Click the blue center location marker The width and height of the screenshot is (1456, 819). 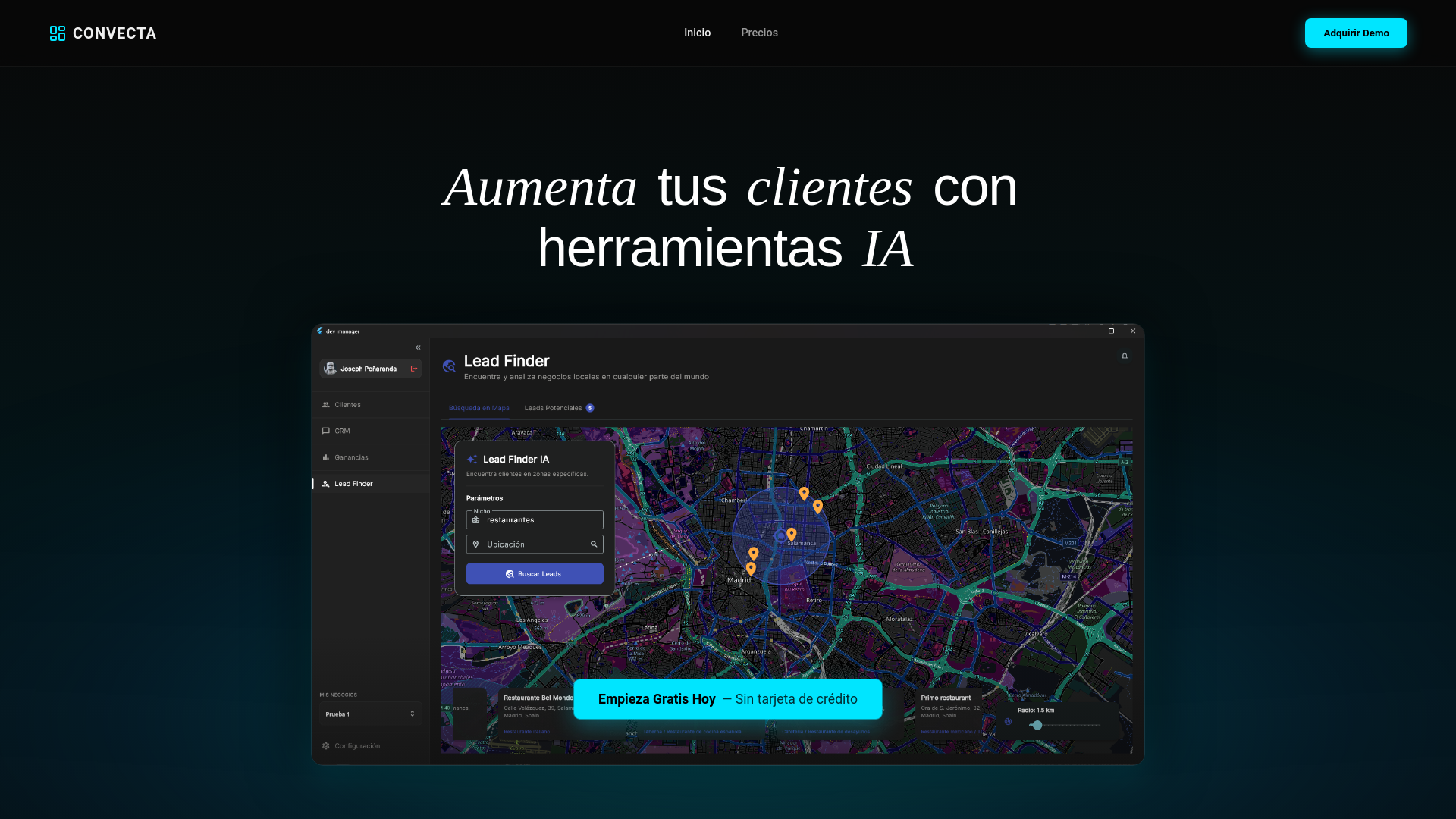(x=780, y=535)
